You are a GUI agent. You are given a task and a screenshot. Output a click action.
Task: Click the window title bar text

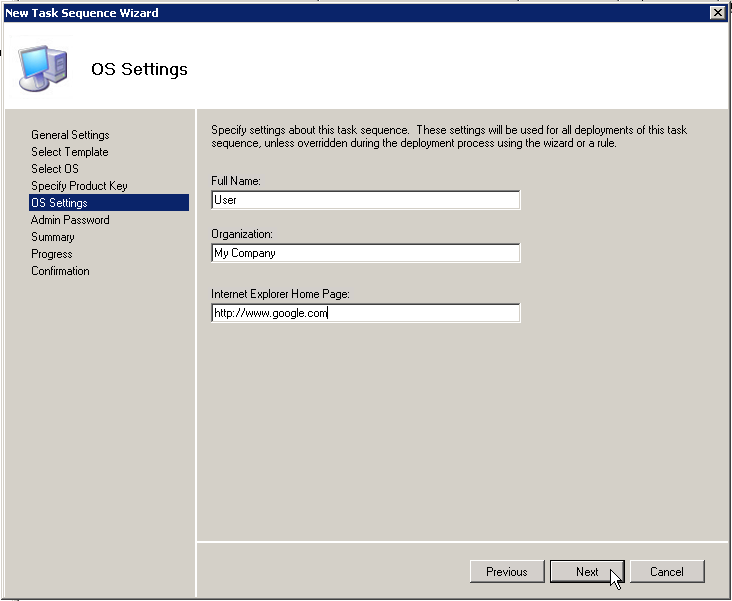click(82, 13)
